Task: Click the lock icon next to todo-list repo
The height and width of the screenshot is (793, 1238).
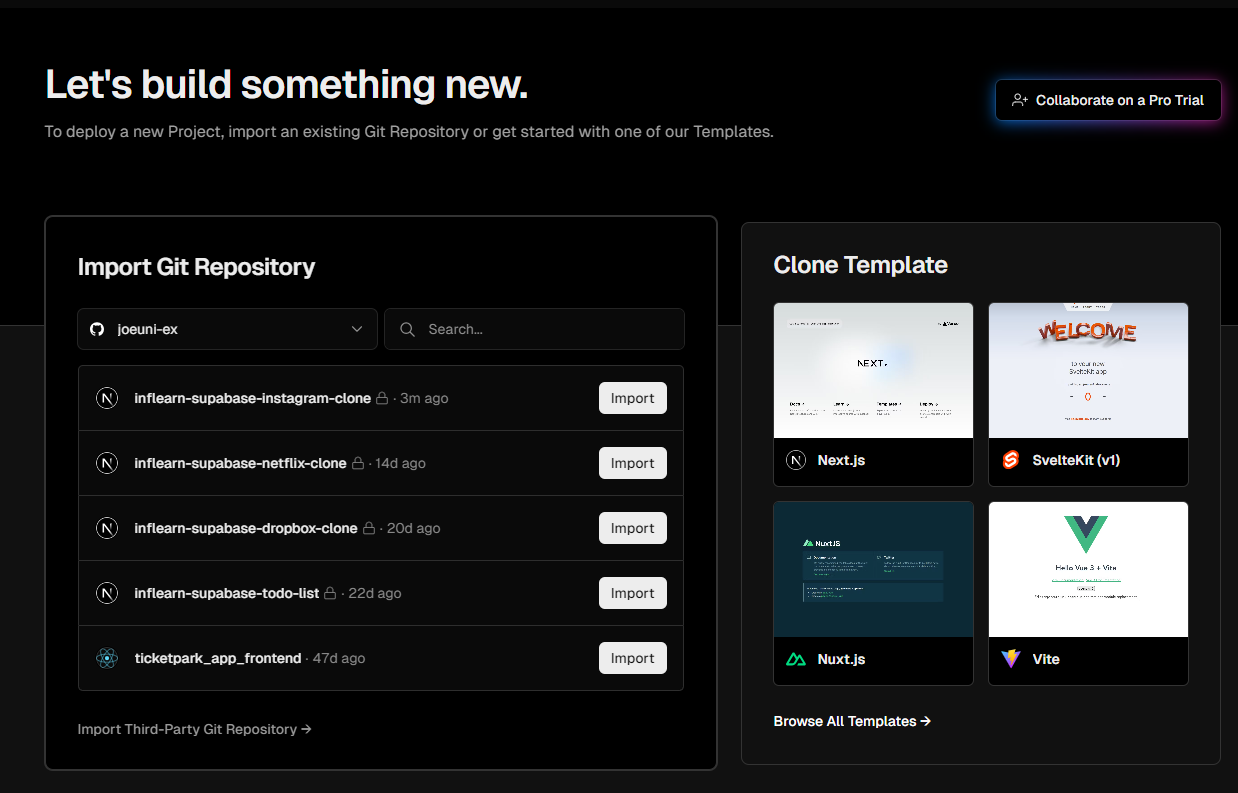Action: (x=330, y=593)
